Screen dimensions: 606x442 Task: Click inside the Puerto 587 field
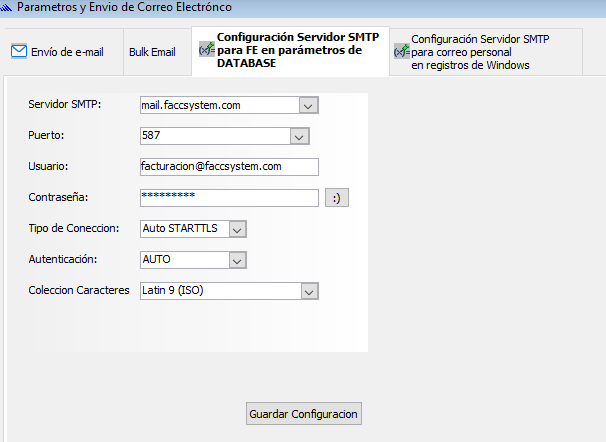(213, 136)
